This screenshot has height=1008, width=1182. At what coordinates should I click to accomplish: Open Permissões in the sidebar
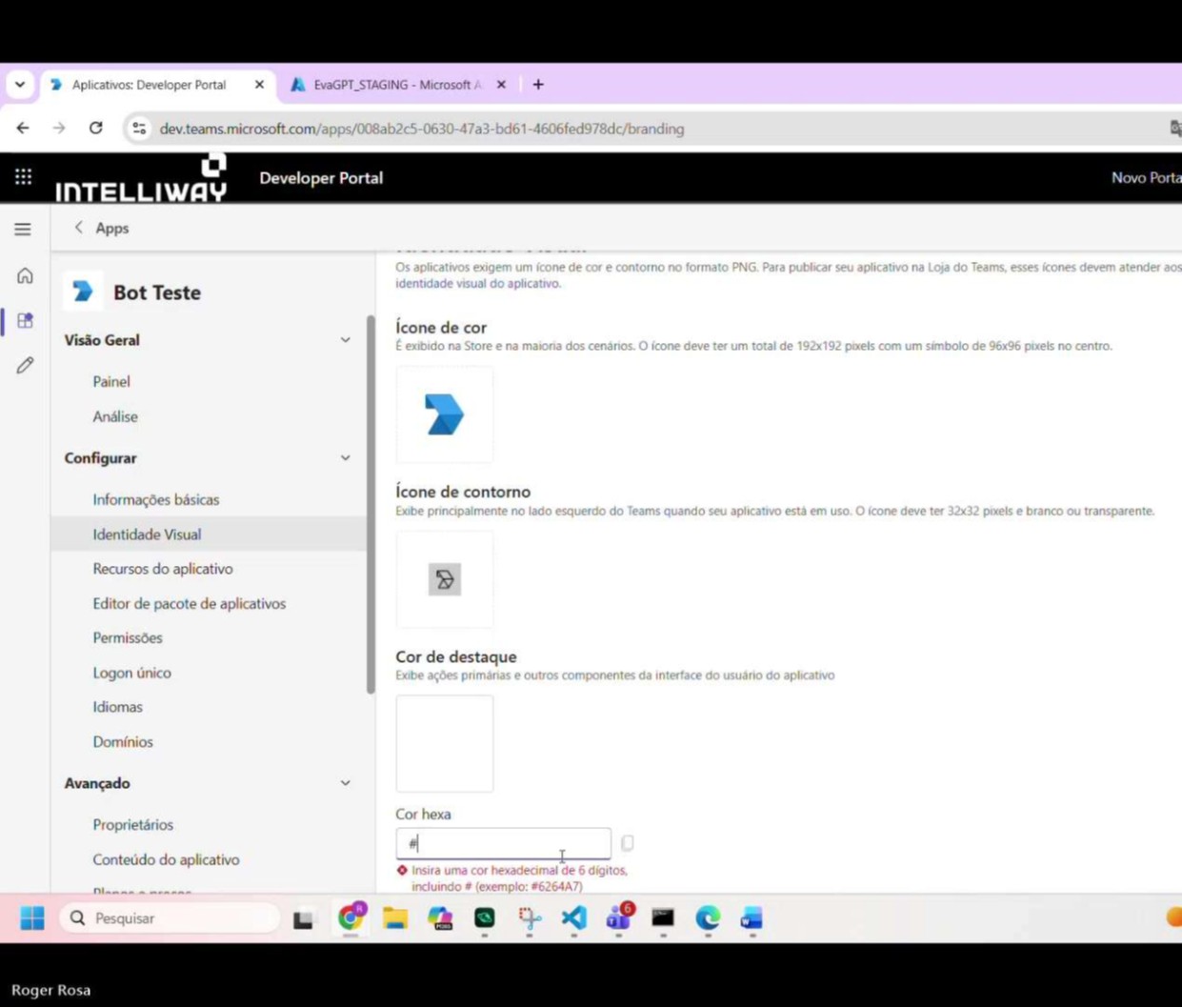tap(128, 637)
